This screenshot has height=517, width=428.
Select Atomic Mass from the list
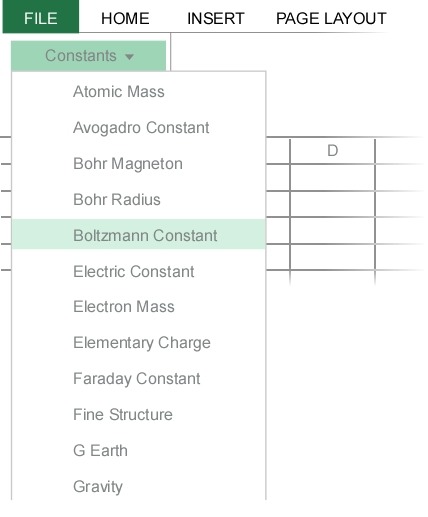pyautogui.click(x=139, y=92)
